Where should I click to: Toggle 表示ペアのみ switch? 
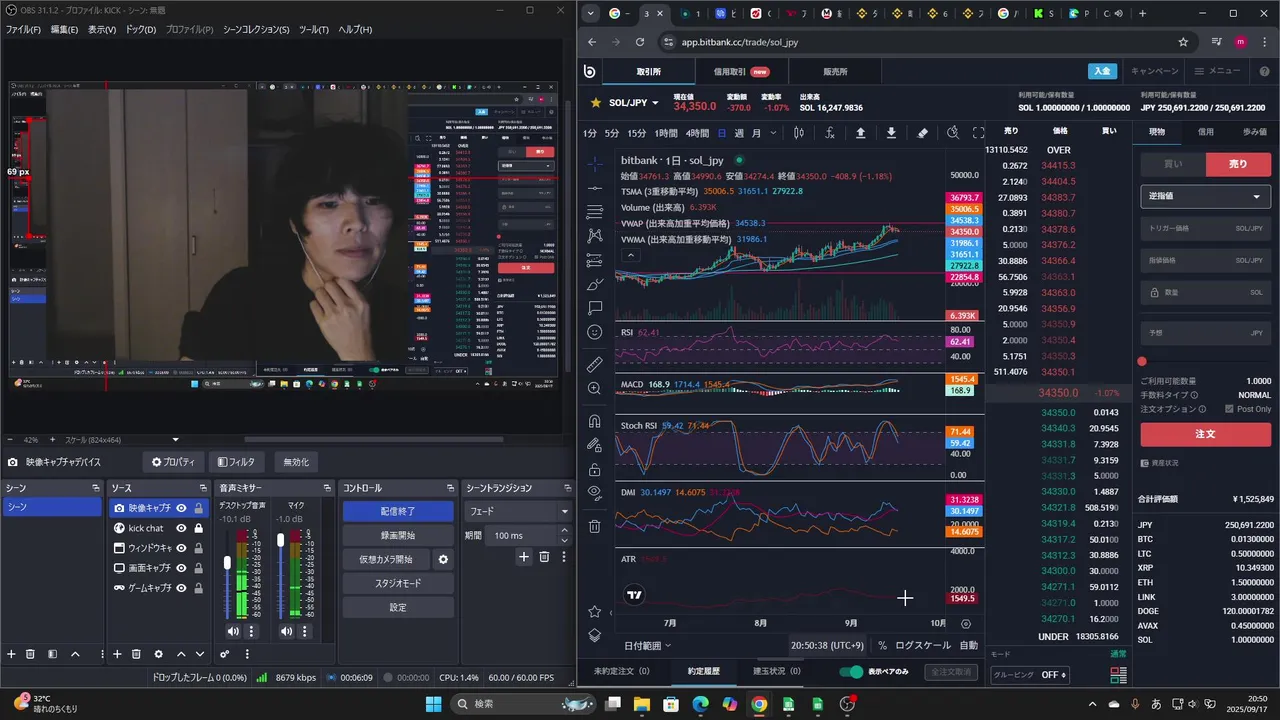[x=851, y=671]
